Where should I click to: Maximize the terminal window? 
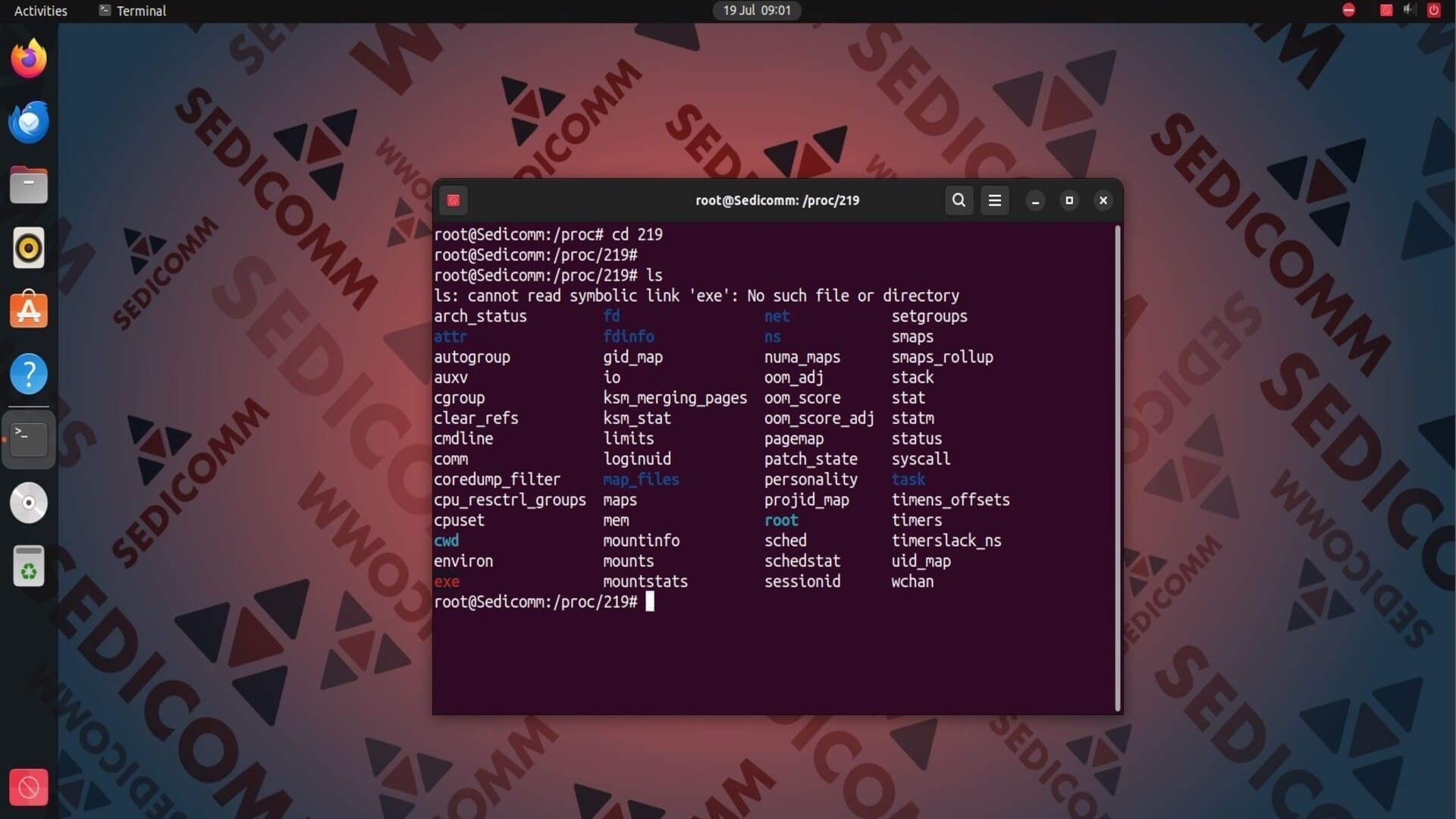pyautogui.click(x=1069, y=200)
